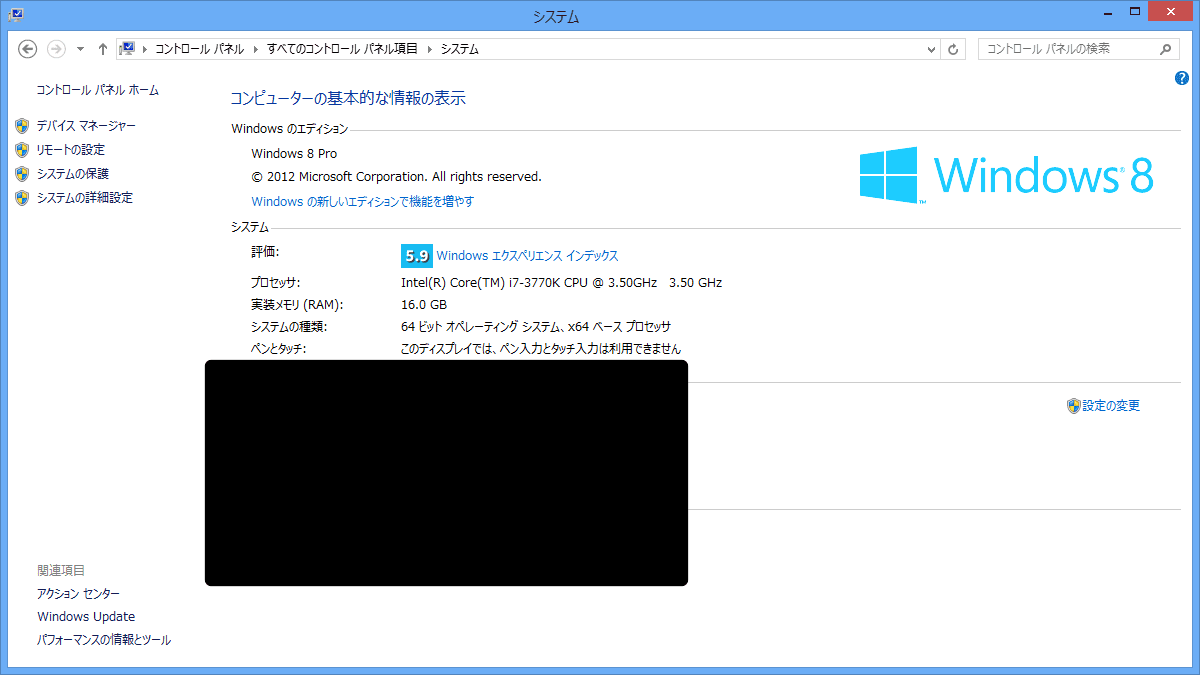This screenshot has height=675, width=1200.
Task: Go up one level with the Up arrow
Action: pos(102,49)
